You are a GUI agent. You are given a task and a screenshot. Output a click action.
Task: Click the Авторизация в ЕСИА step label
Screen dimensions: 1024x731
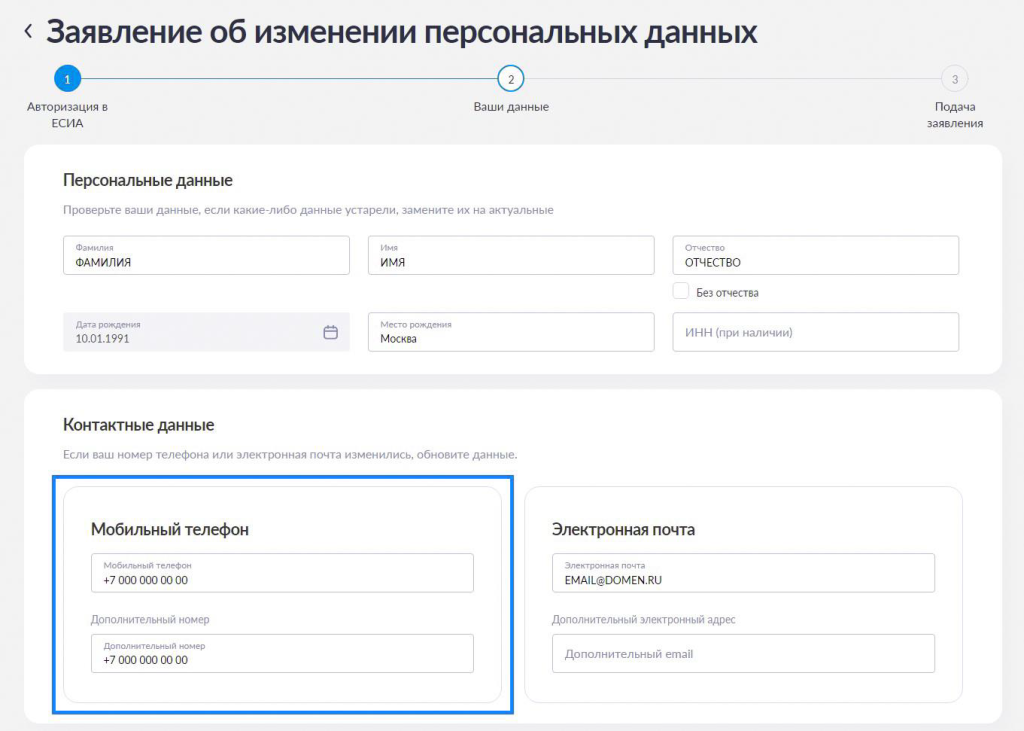point(67,115)
